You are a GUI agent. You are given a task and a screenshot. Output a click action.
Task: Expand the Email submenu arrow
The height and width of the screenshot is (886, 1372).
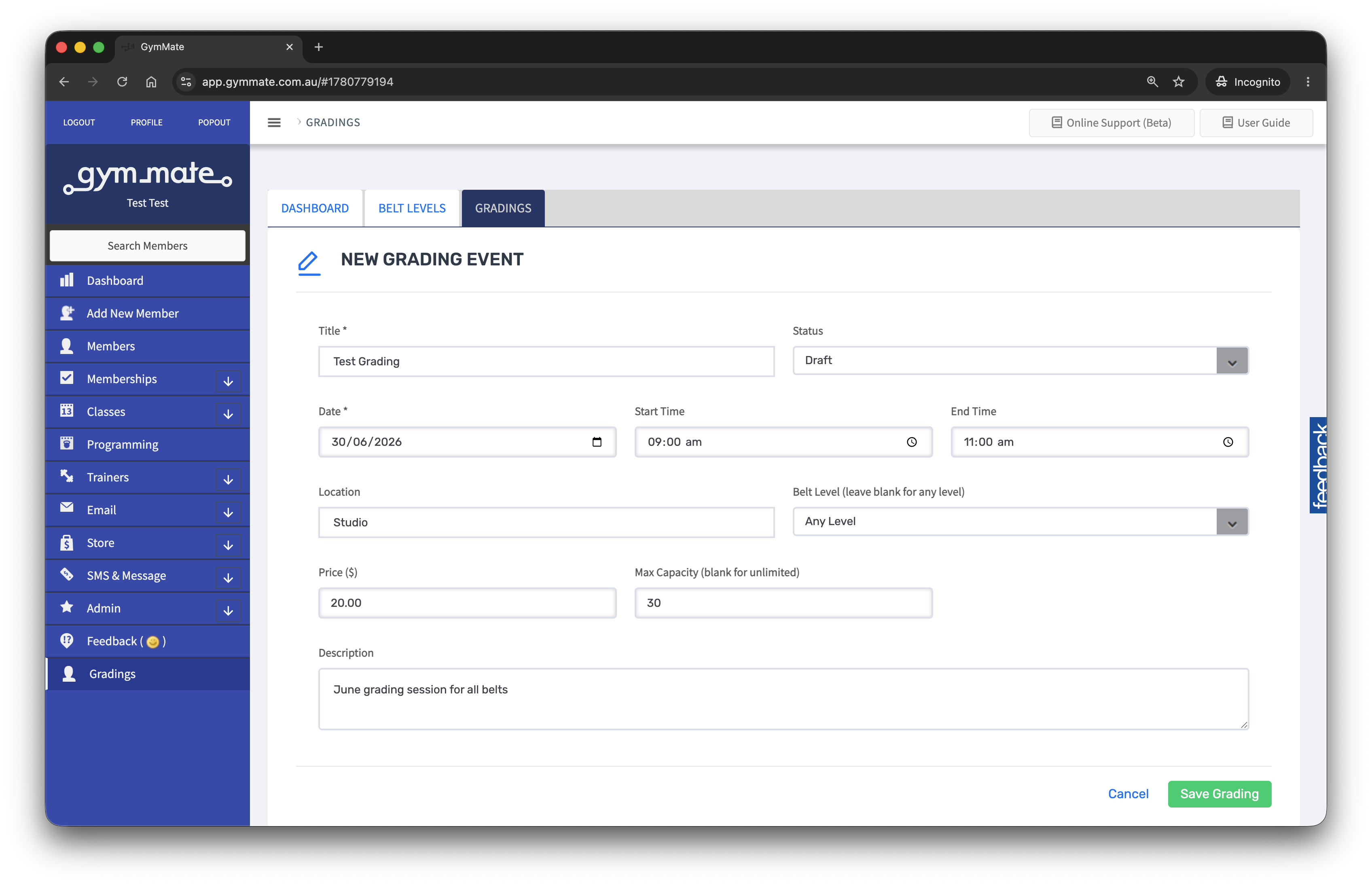(228, 512)
